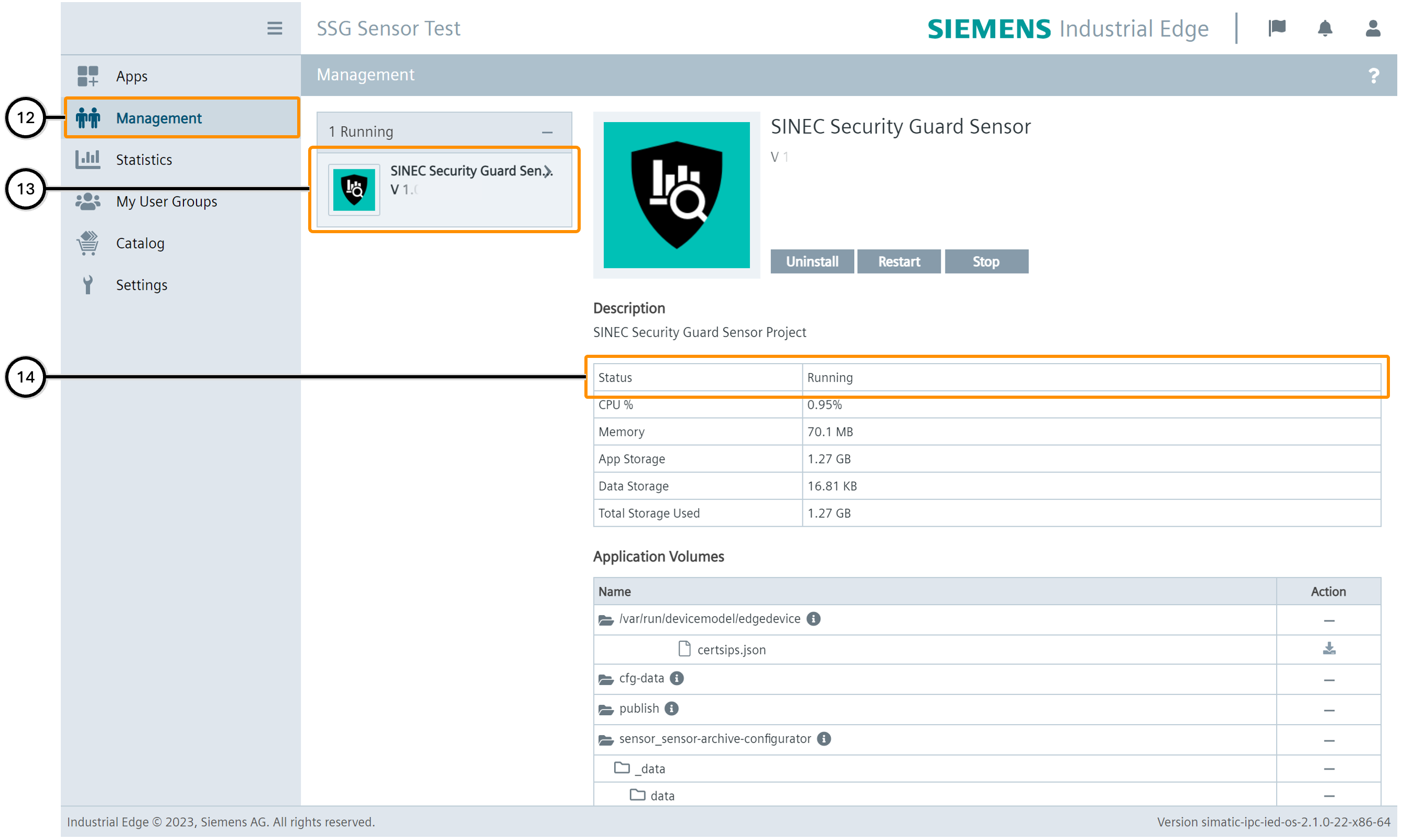The image size is (1402, 840).
Task: Open Settings in sidebar
Action: [142, 285]
